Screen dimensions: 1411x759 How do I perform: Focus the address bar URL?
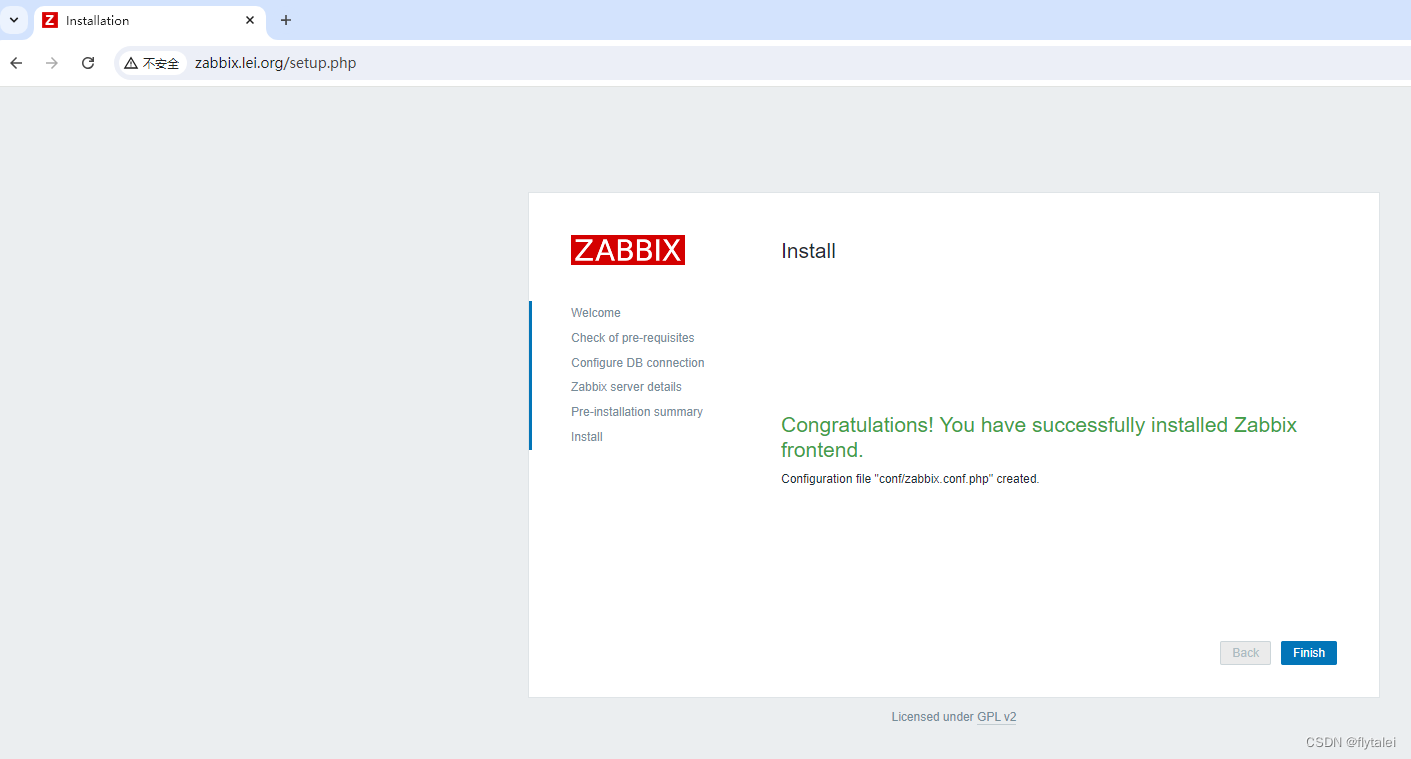click(275, 63)
